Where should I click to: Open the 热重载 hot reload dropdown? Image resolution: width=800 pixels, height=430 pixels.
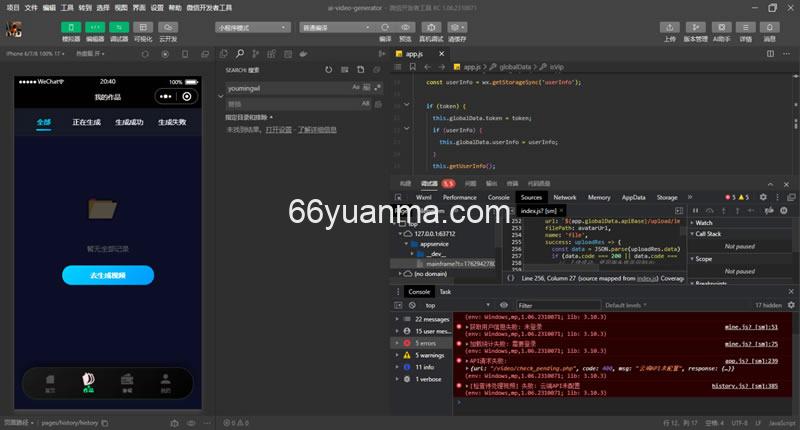pyautogui.click(x=90, y=54)
